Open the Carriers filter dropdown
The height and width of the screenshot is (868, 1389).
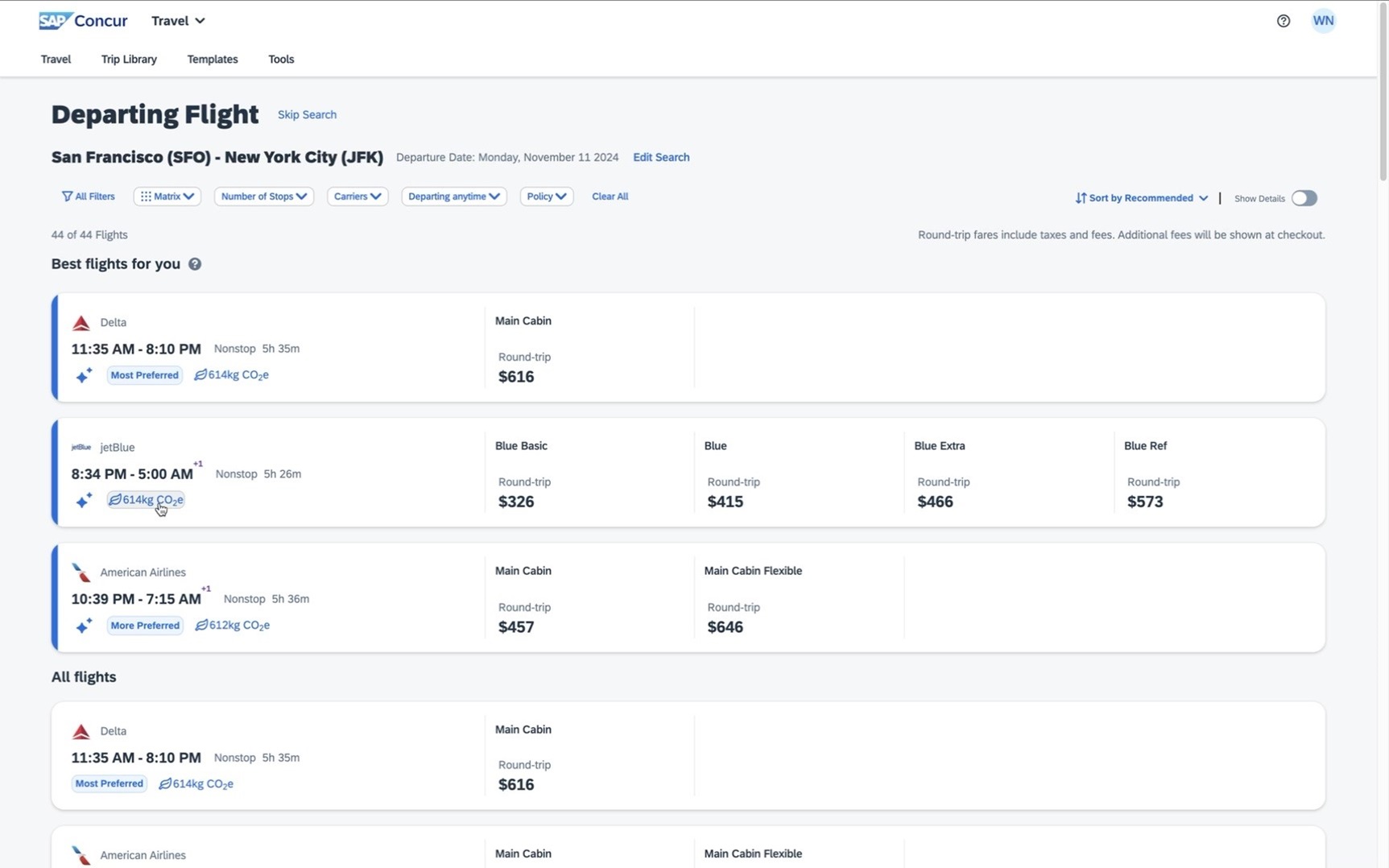pos(358,196)
